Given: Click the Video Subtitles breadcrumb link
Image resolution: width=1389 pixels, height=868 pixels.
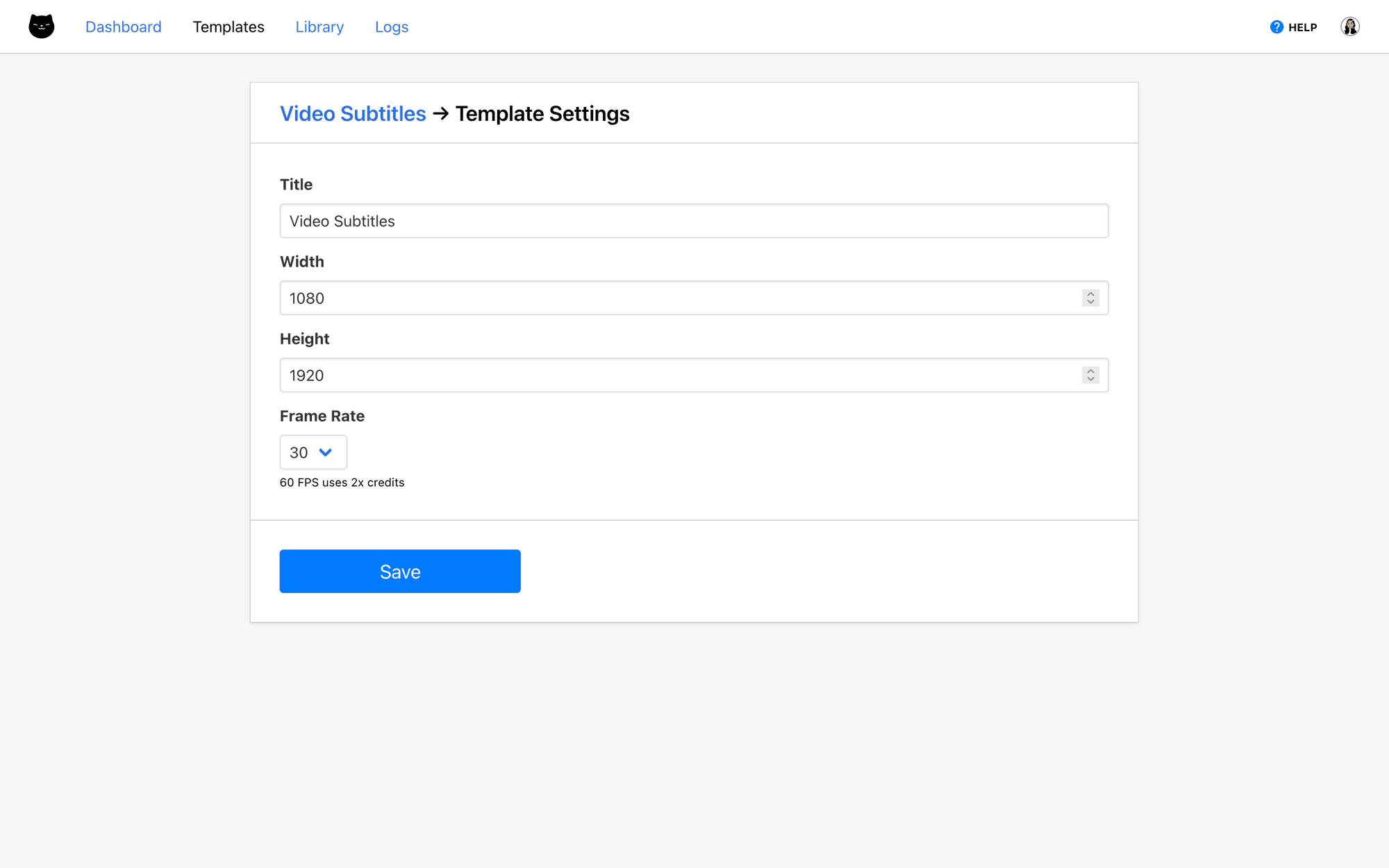Looking at the screenshot, I should tap(353, 113).
